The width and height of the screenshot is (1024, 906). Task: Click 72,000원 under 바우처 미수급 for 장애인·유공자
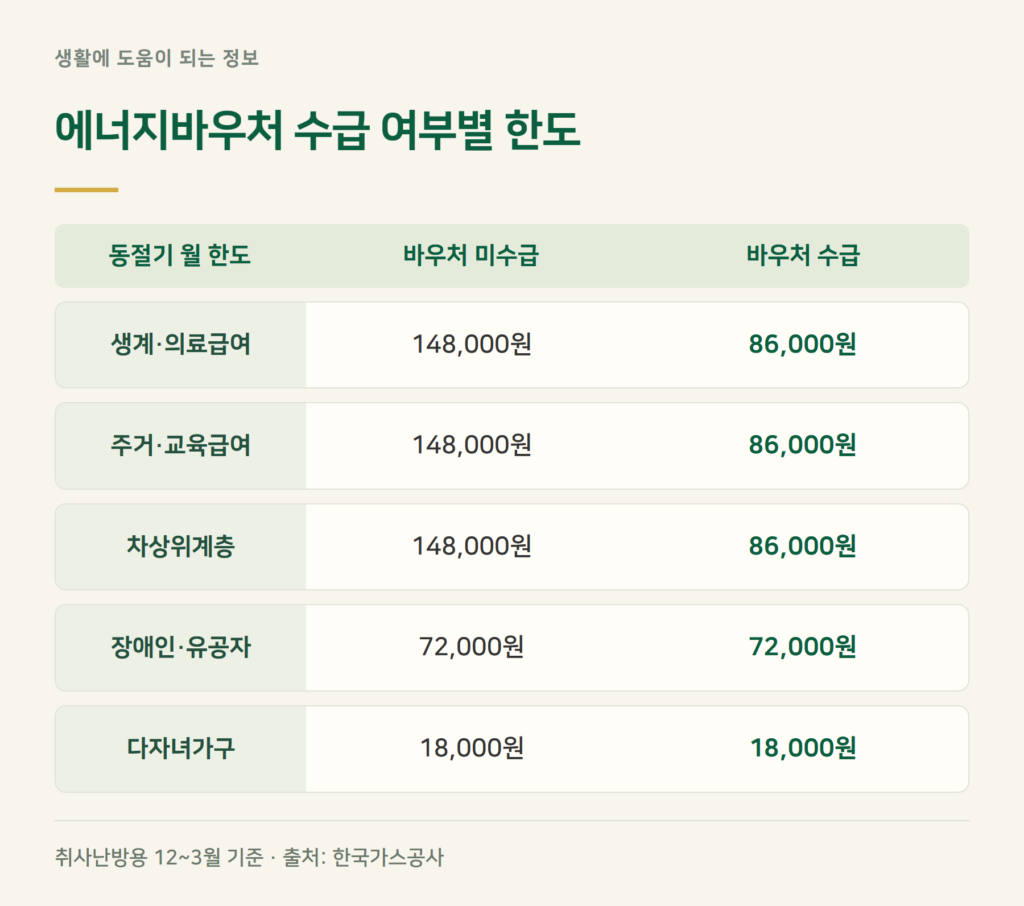472,647
